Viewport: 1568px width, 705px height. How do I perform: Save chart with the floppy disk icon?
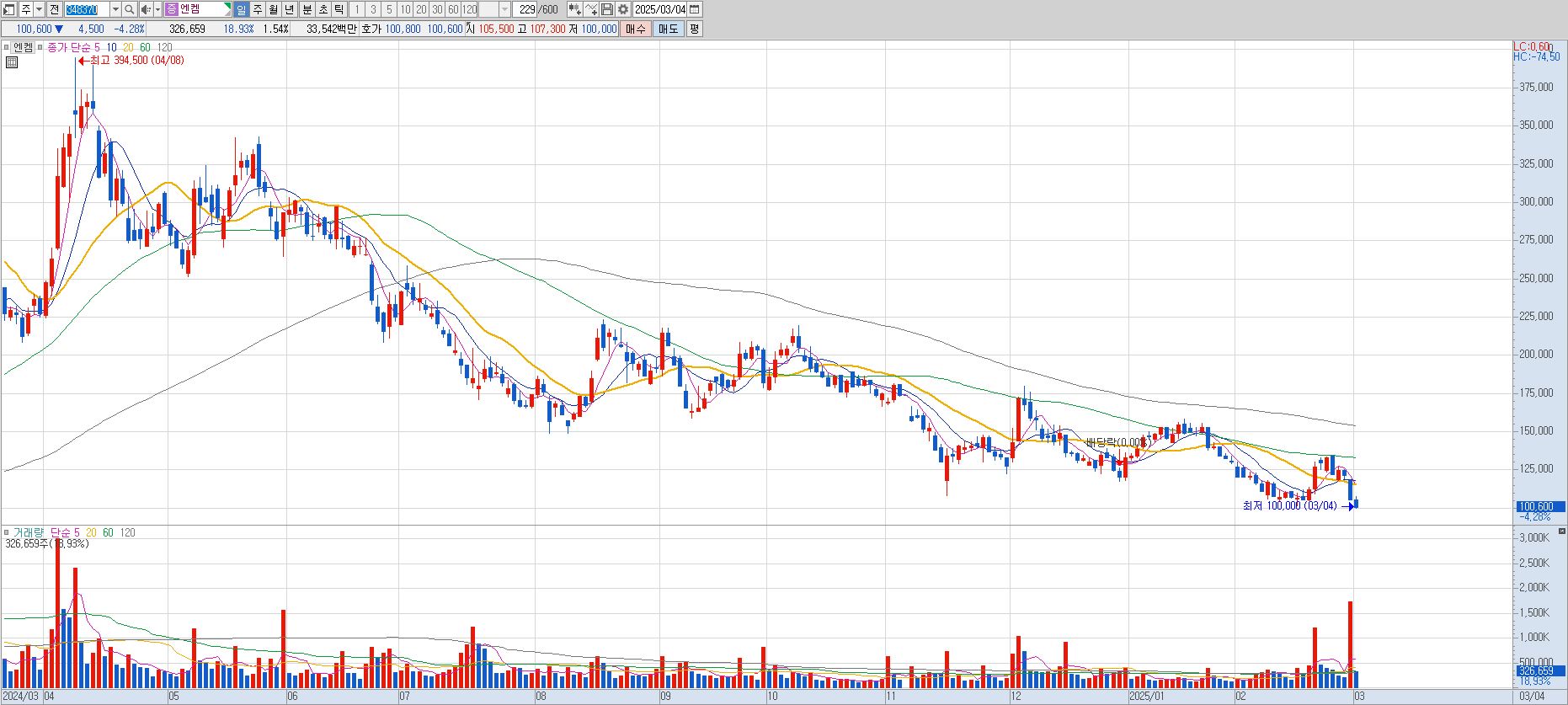click(x=607, y=9)
